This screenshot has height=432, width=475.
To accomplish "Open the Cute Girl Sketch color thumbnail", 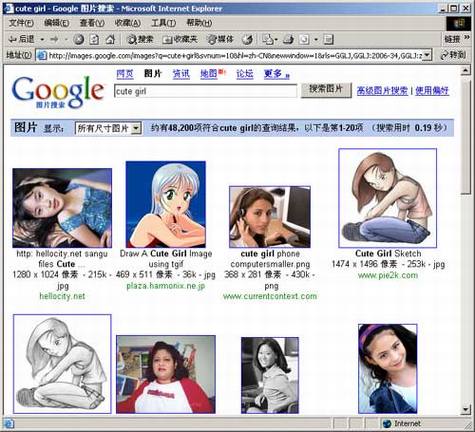I will point(387,198).
